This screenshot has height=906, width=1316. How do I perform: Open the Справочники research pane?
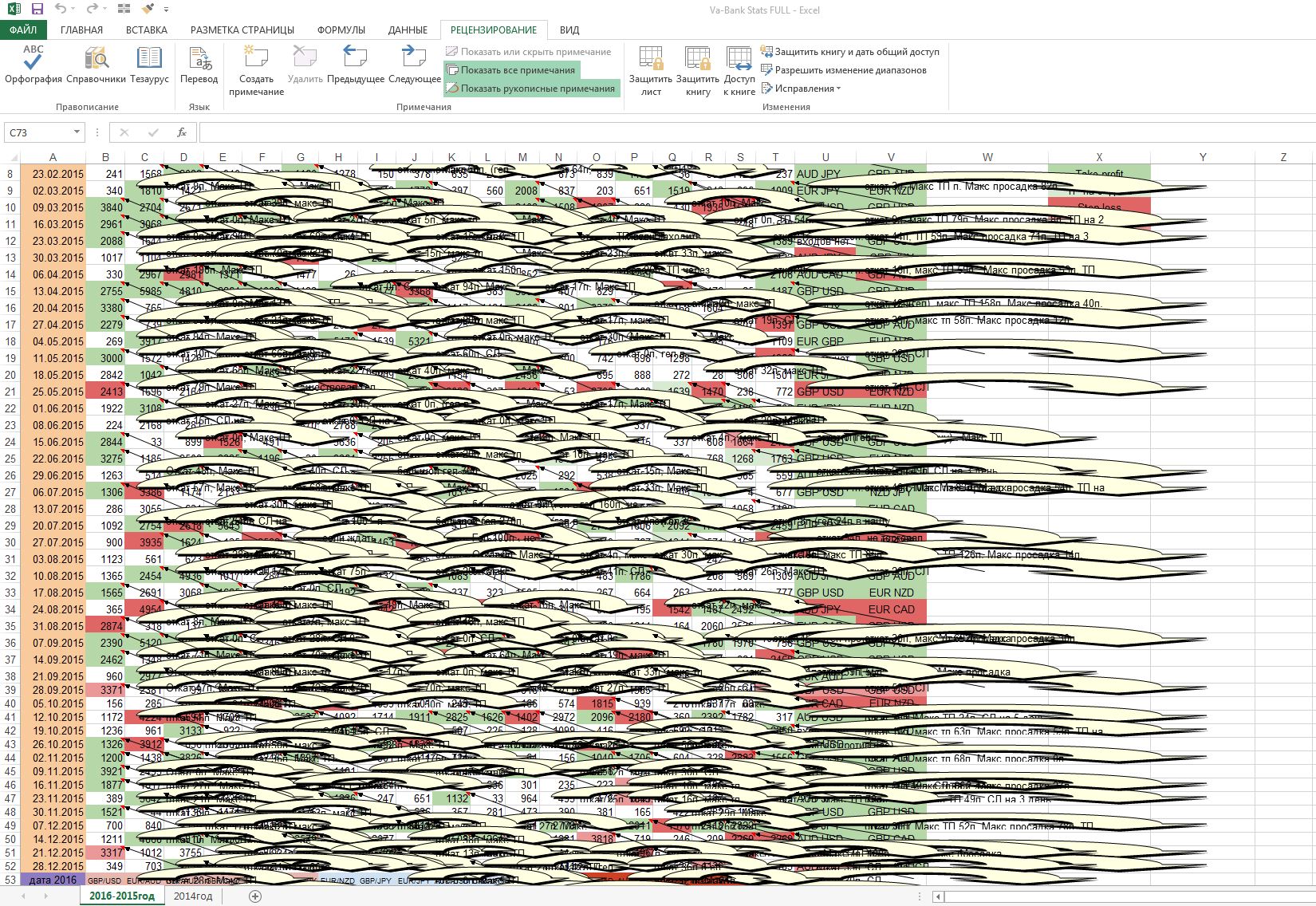[97, 65]
